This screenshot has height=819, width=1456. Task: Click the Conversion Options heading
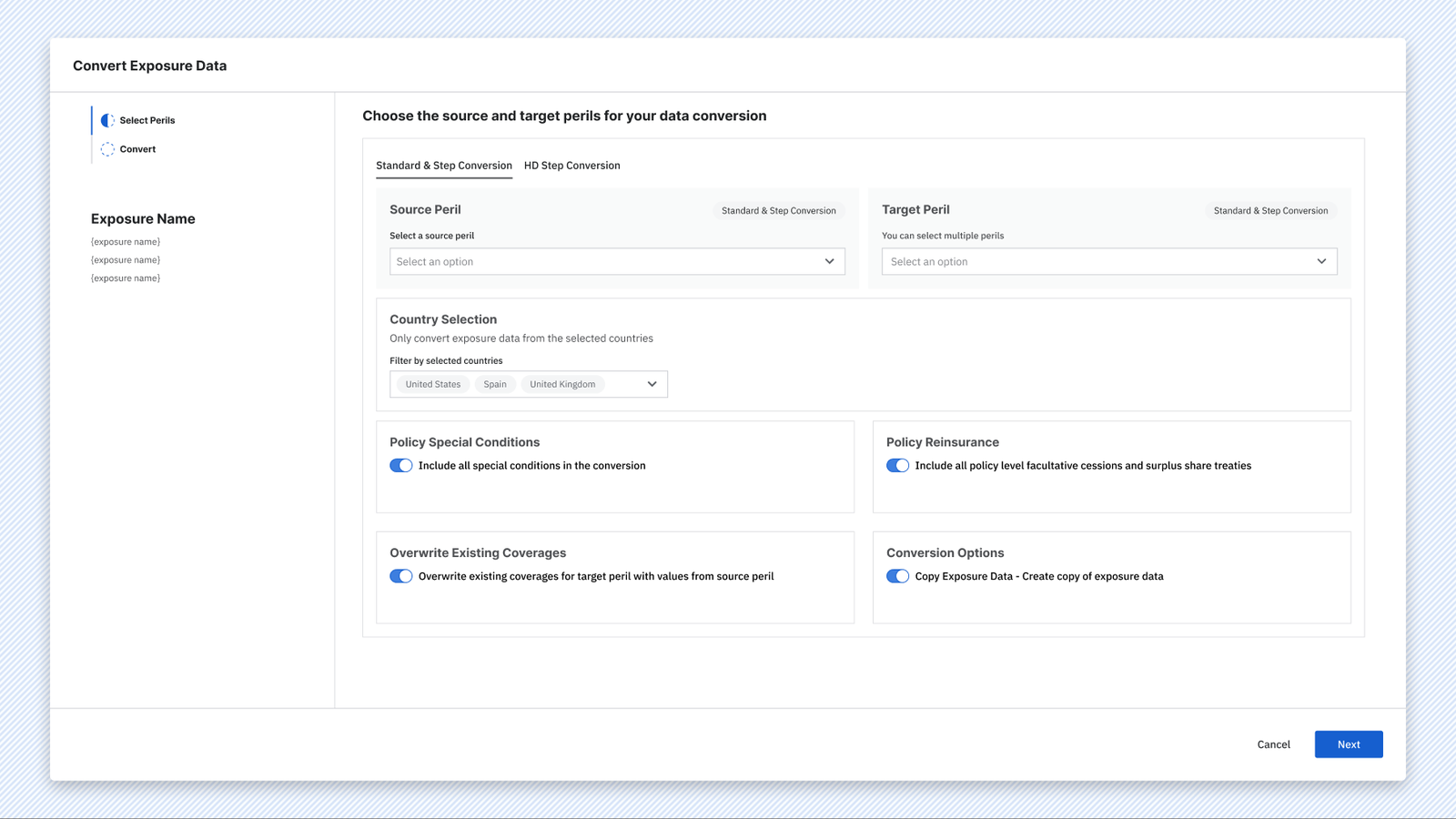click(945, 553)
